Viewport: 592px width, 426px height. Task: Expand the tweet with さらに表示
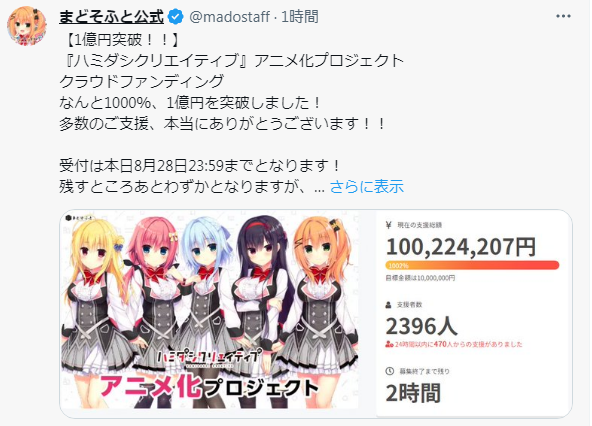pyautogui.click(x=367, y=187)
